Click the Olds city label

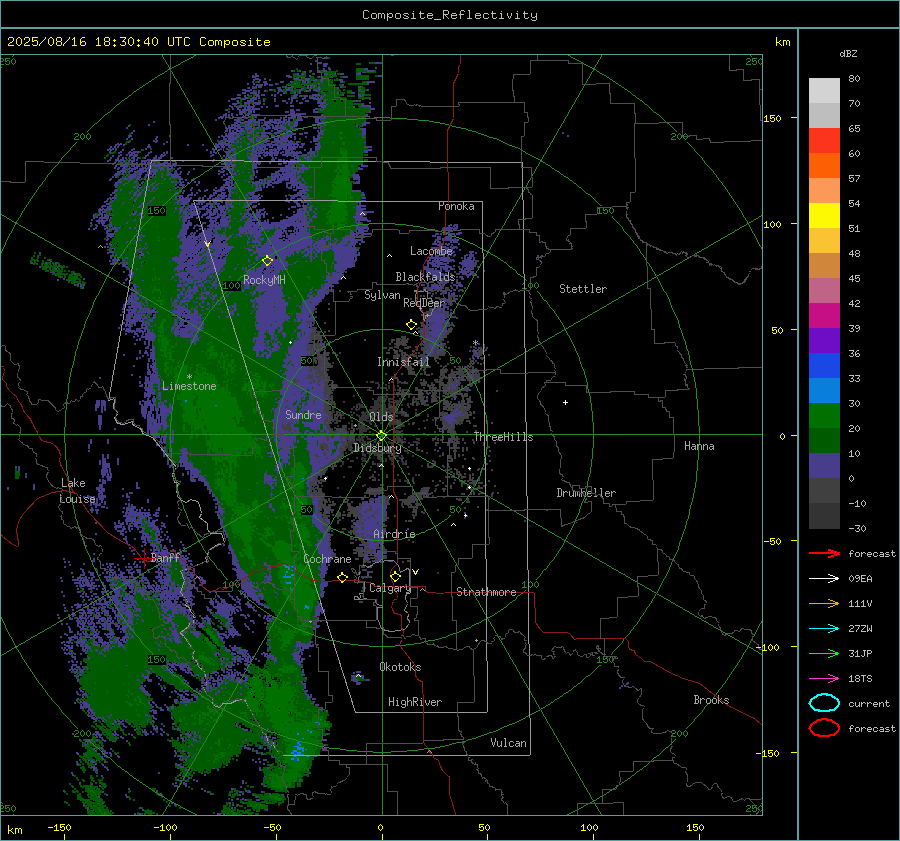click(381, 417)
